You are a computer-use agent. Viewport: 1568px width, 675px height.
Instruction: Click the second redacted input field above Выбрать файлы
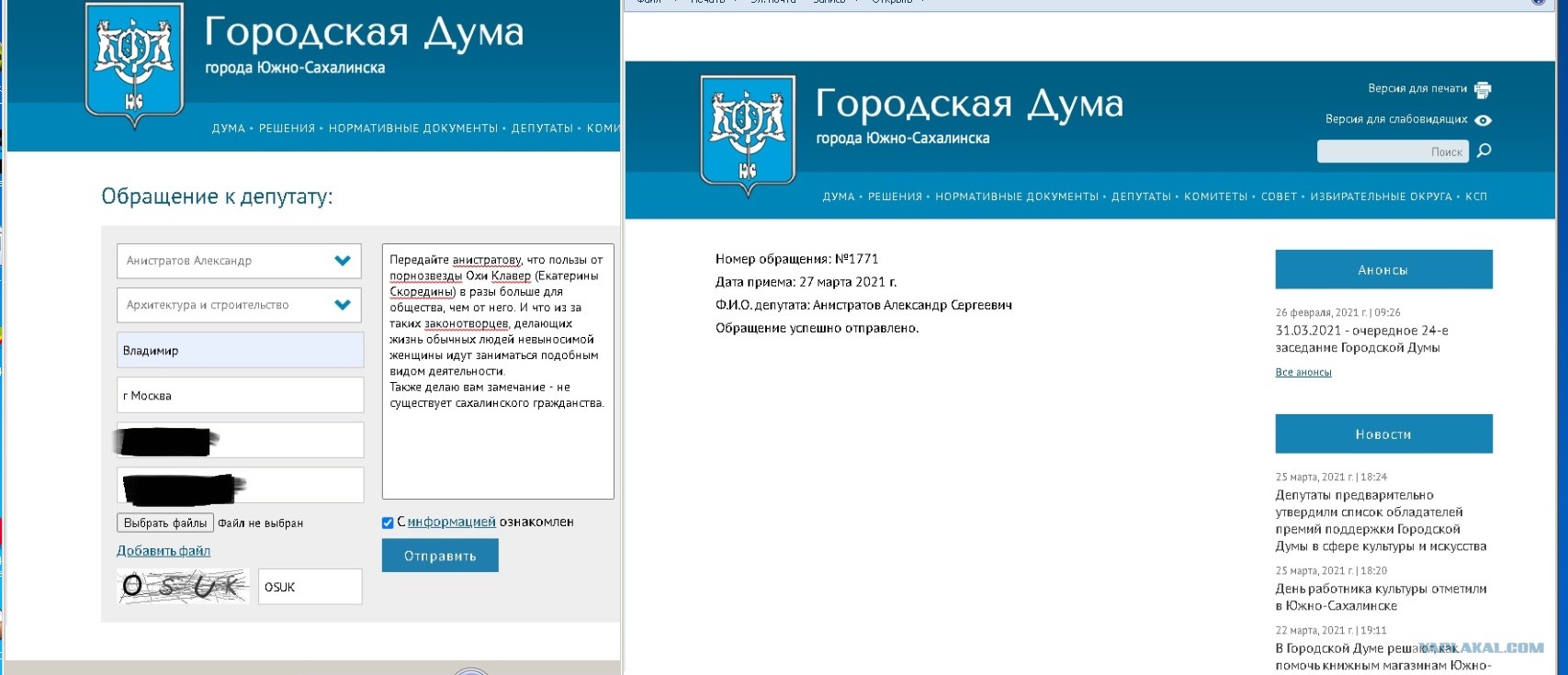click(x=240, y=486)
